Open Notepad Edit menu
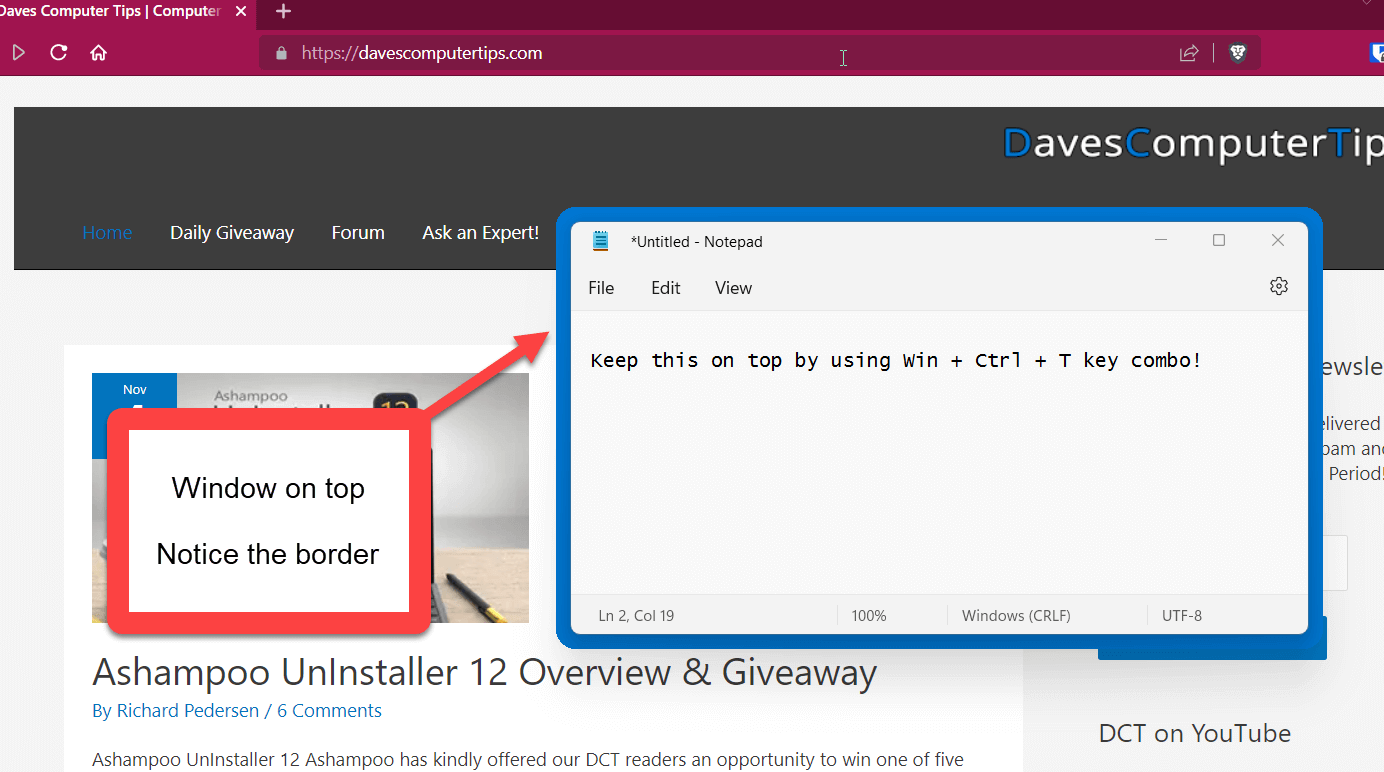The image size is (1384, 772). (x=666, y=288)
